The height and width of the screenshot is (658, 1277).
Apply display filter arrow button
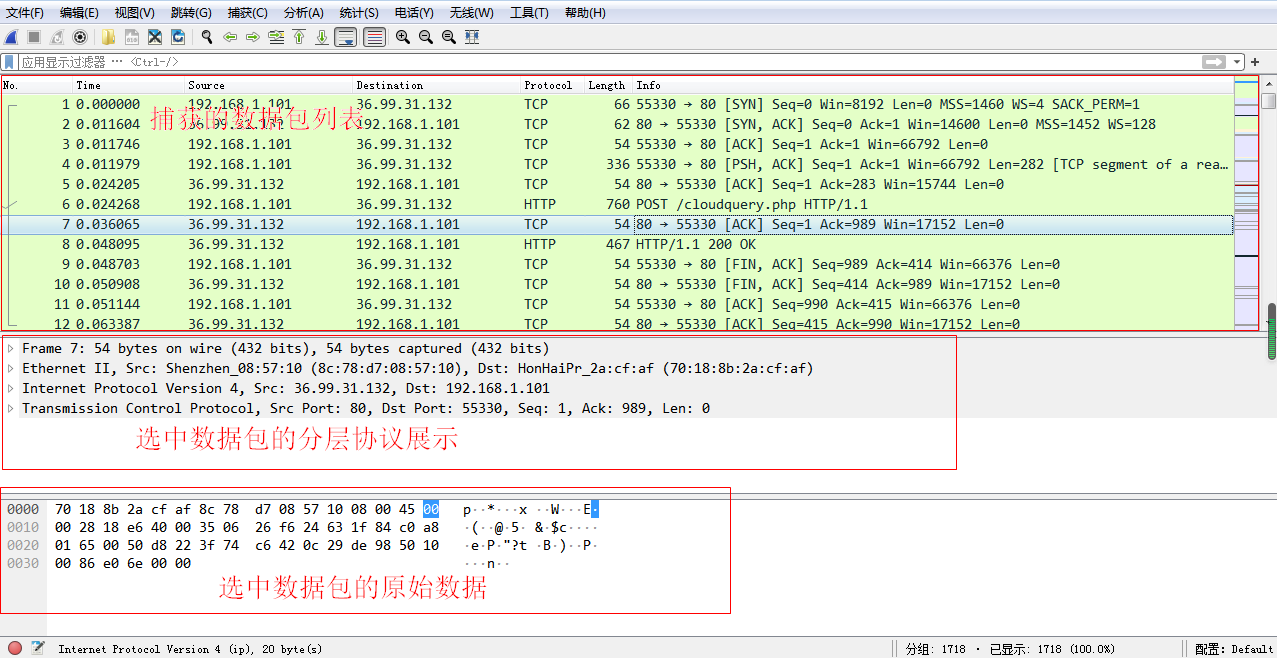[x=1214, y=62]
